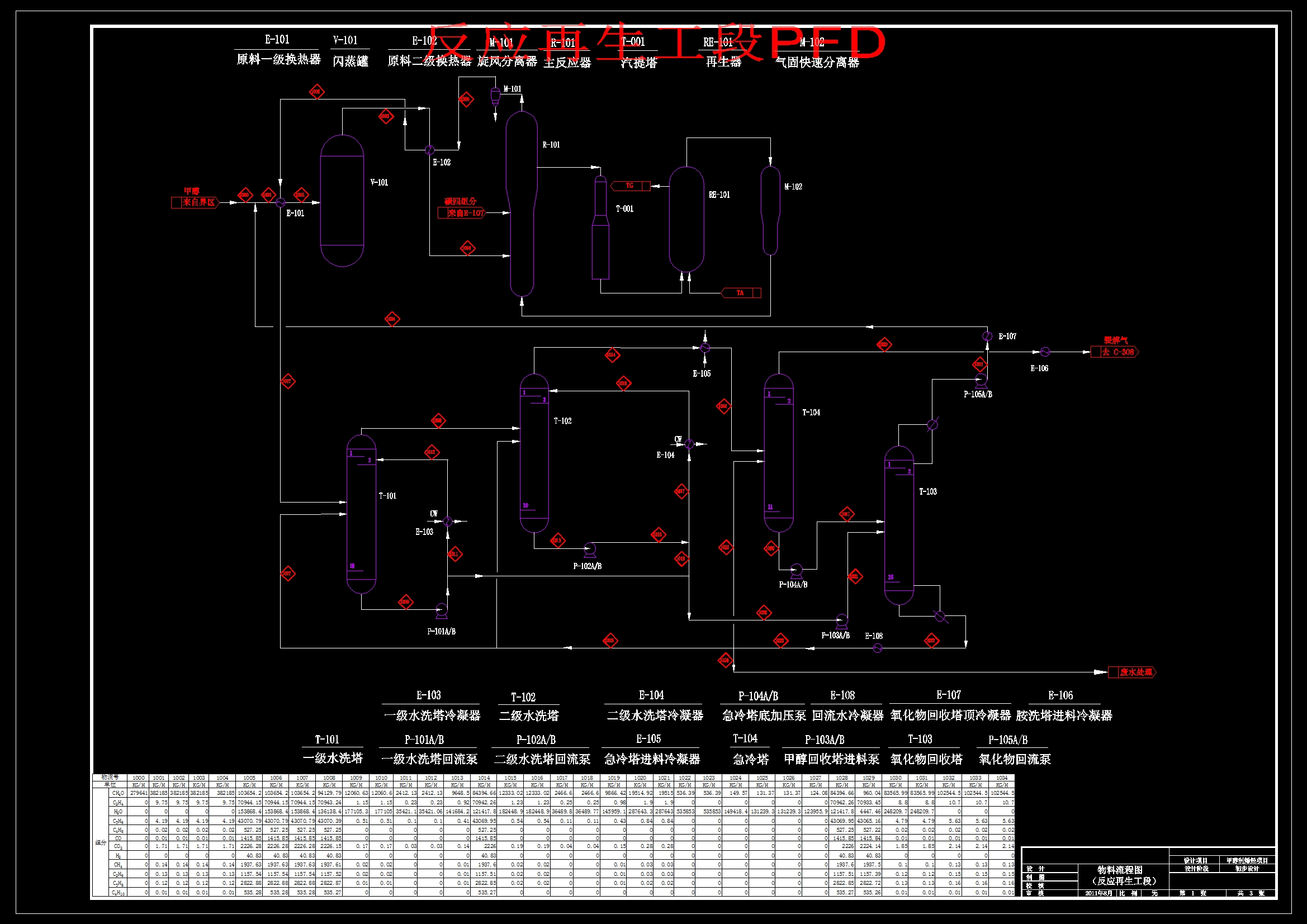Click the E-106 cooler symbol
Viewport: 1307px width, 924px height.
pyautogui.click(x=1045, y=352)
